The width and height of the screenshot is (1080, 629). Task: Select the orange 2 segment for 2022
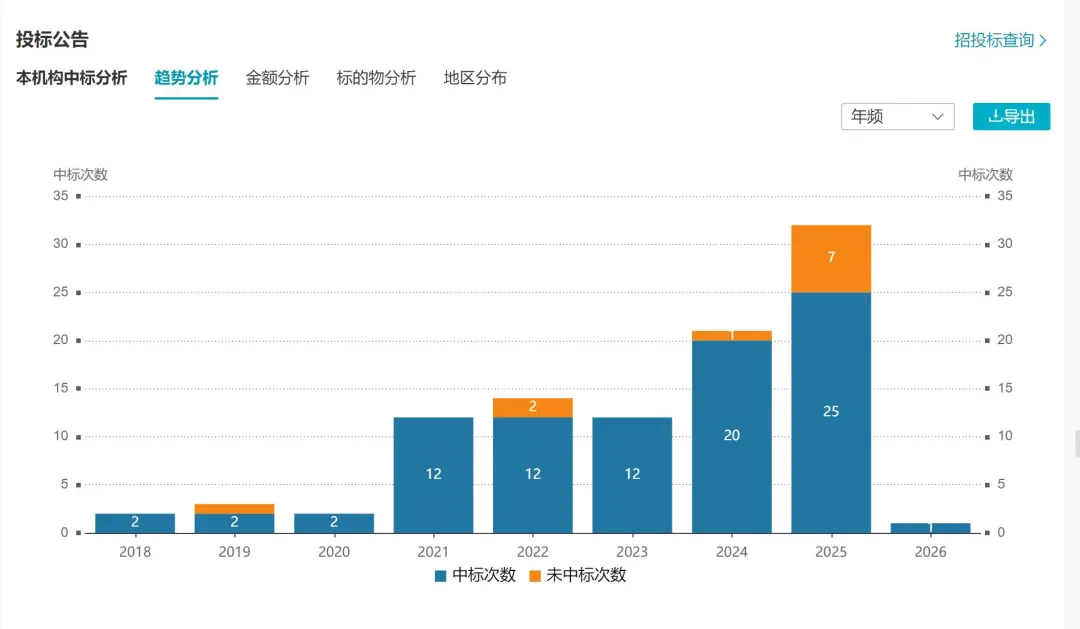(x=532, y=408)
